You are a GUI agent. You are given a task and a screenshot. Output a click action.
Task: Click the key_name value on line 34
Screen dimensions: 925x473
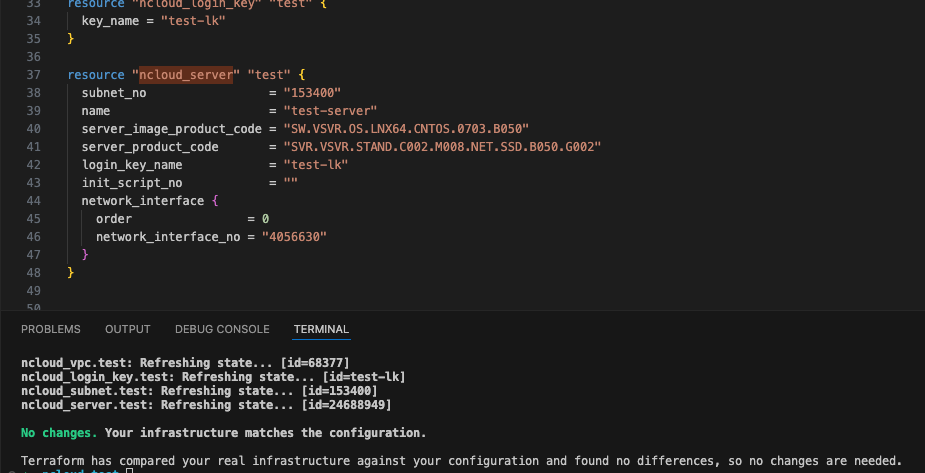click(193, 21)
